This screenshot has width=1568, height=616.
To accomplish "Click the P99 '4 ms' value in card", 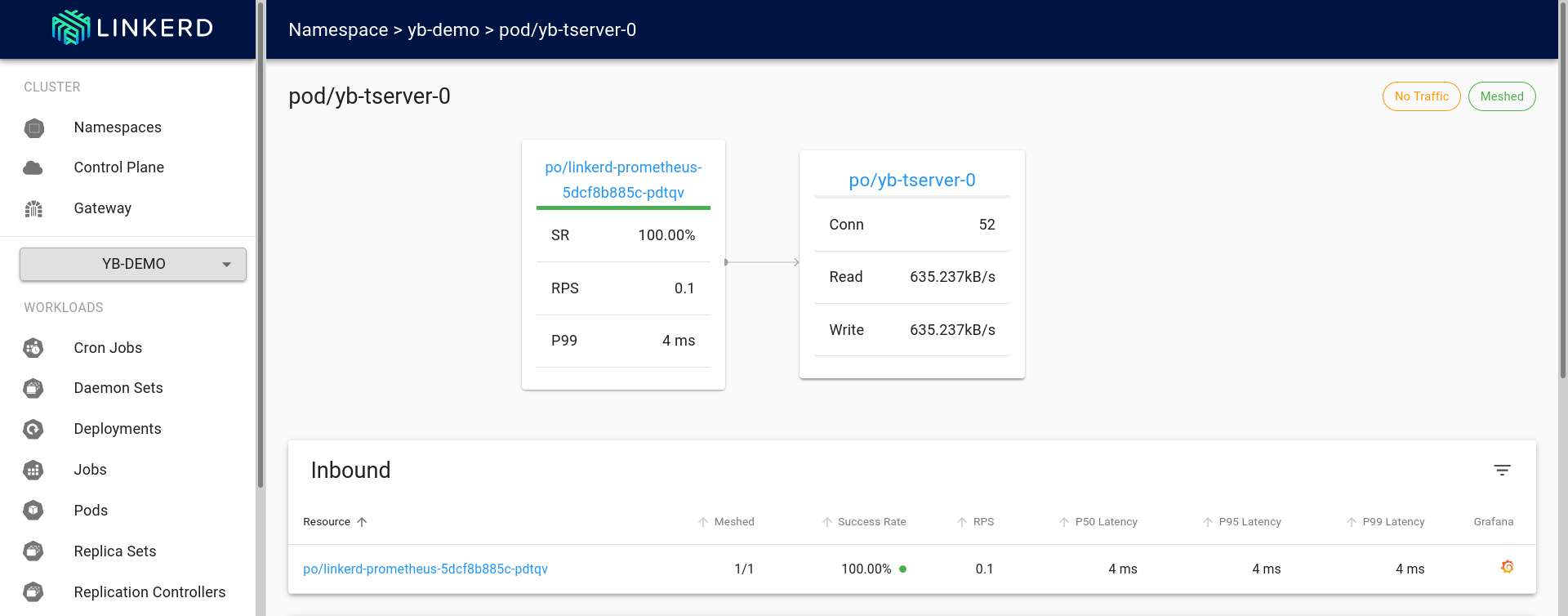I will (x=679, y=341).
